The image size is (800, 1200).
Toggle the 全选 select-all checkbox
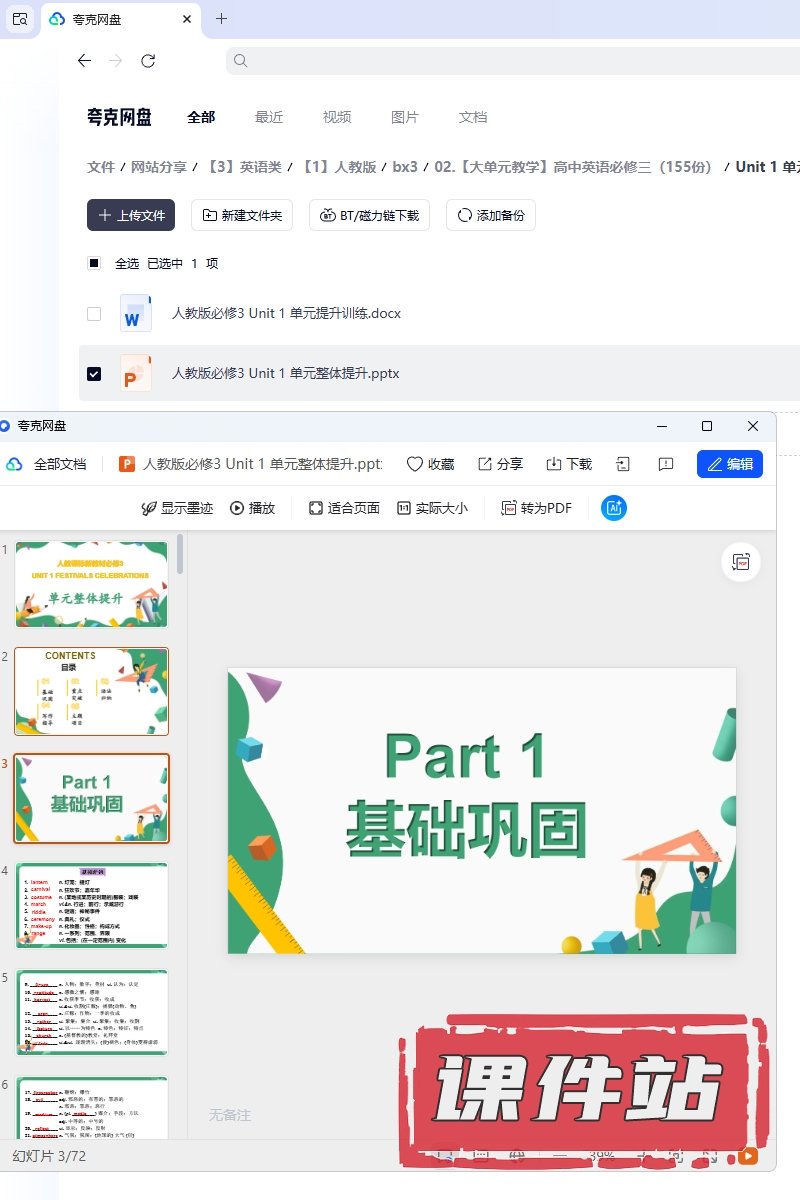94,264
